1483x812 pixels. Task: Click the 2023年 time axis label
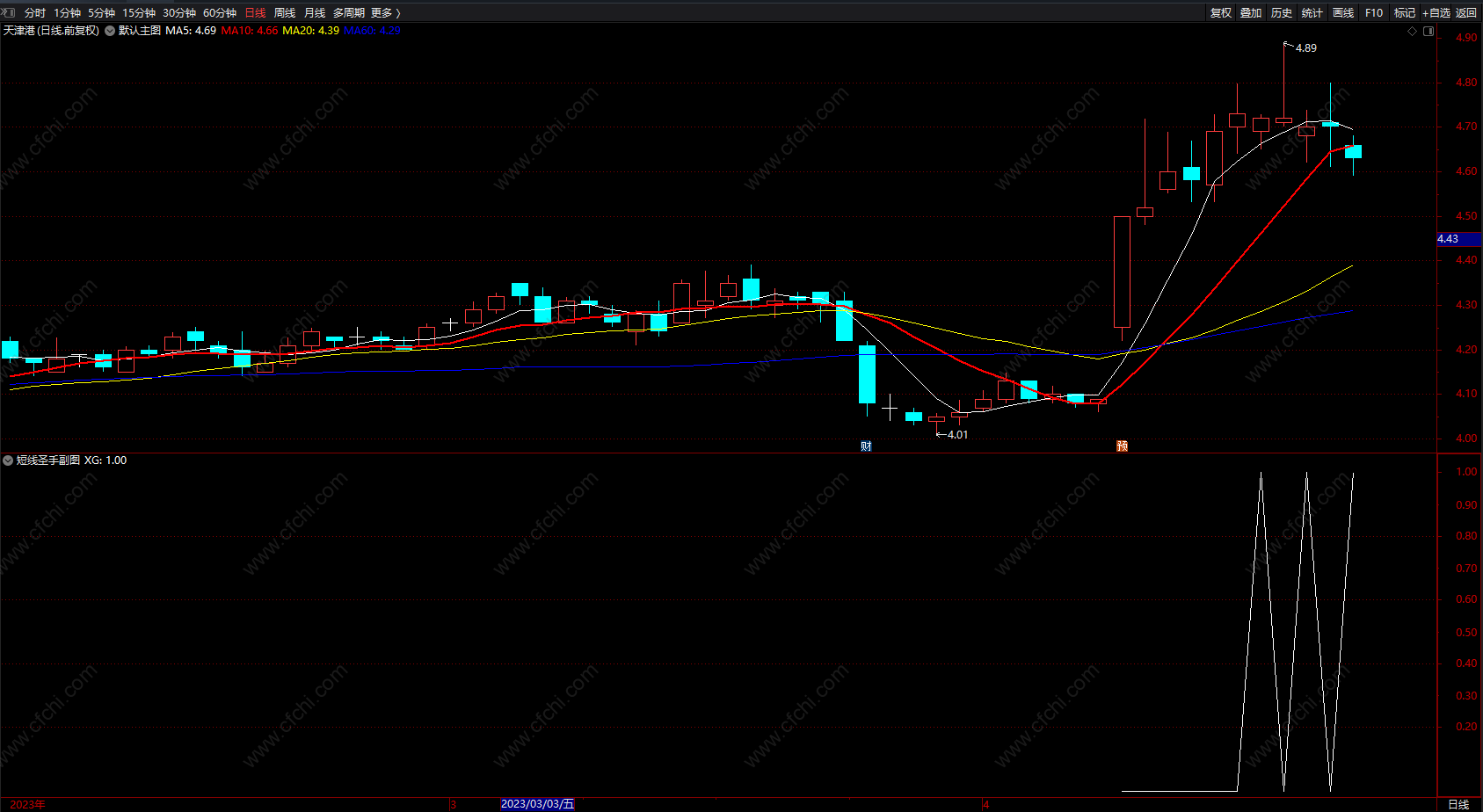[x=28, y=804]
